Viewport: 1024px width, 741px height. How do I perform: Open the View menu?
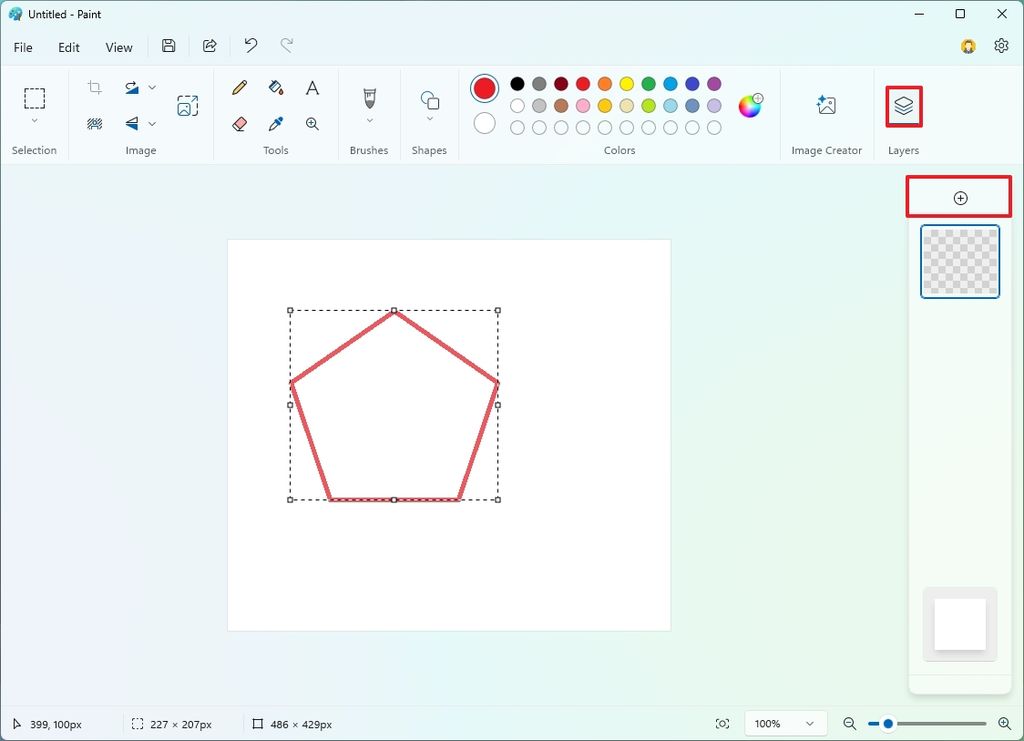(118, 47)
